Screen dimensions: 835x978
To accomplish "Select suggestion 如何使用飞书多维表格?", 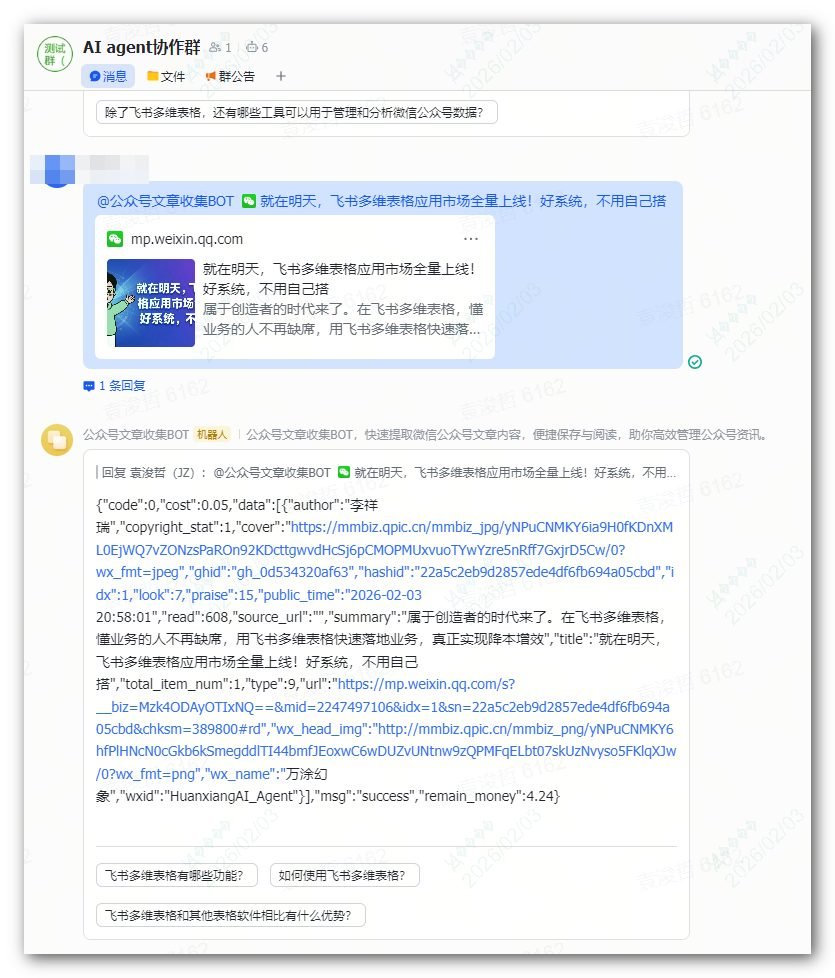I will [x=342, y=875].
